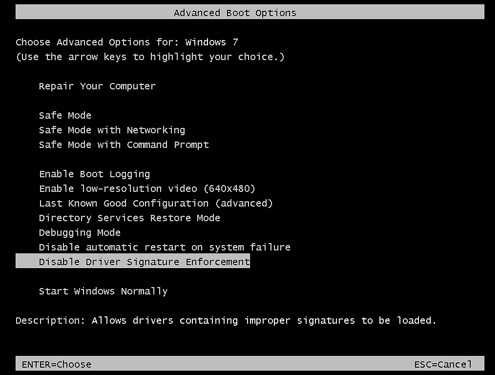Pick Safe Mode with Command Prompt

click(124, 145)
